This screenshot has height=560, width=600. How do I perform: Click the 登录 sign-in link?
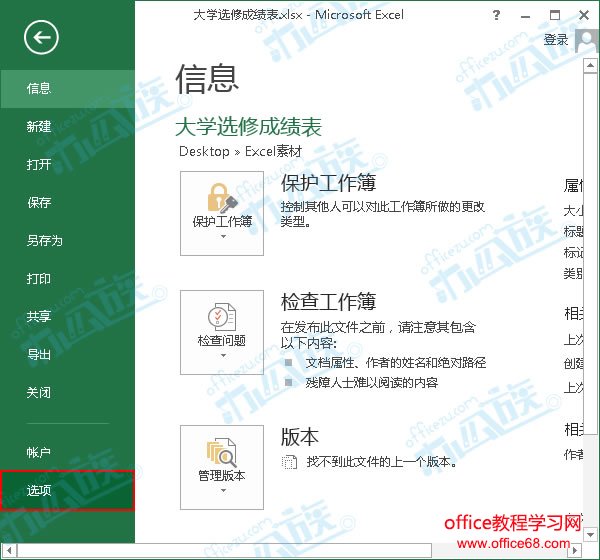tap(556, 39)
